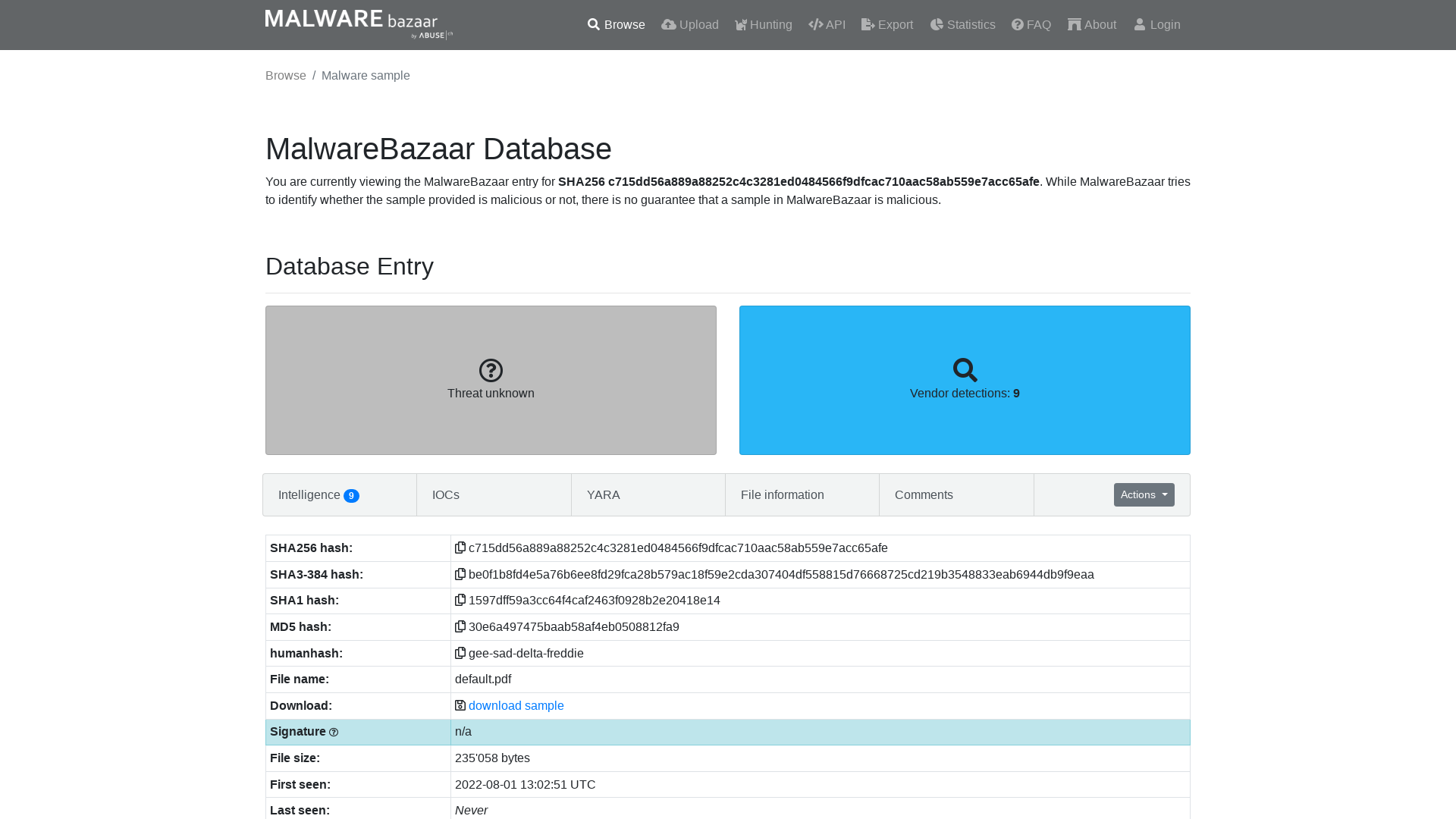Screen dimensions: 1456x819
Task: Select the Hunting icon in the navbar
Action: [x=741, y=24]
